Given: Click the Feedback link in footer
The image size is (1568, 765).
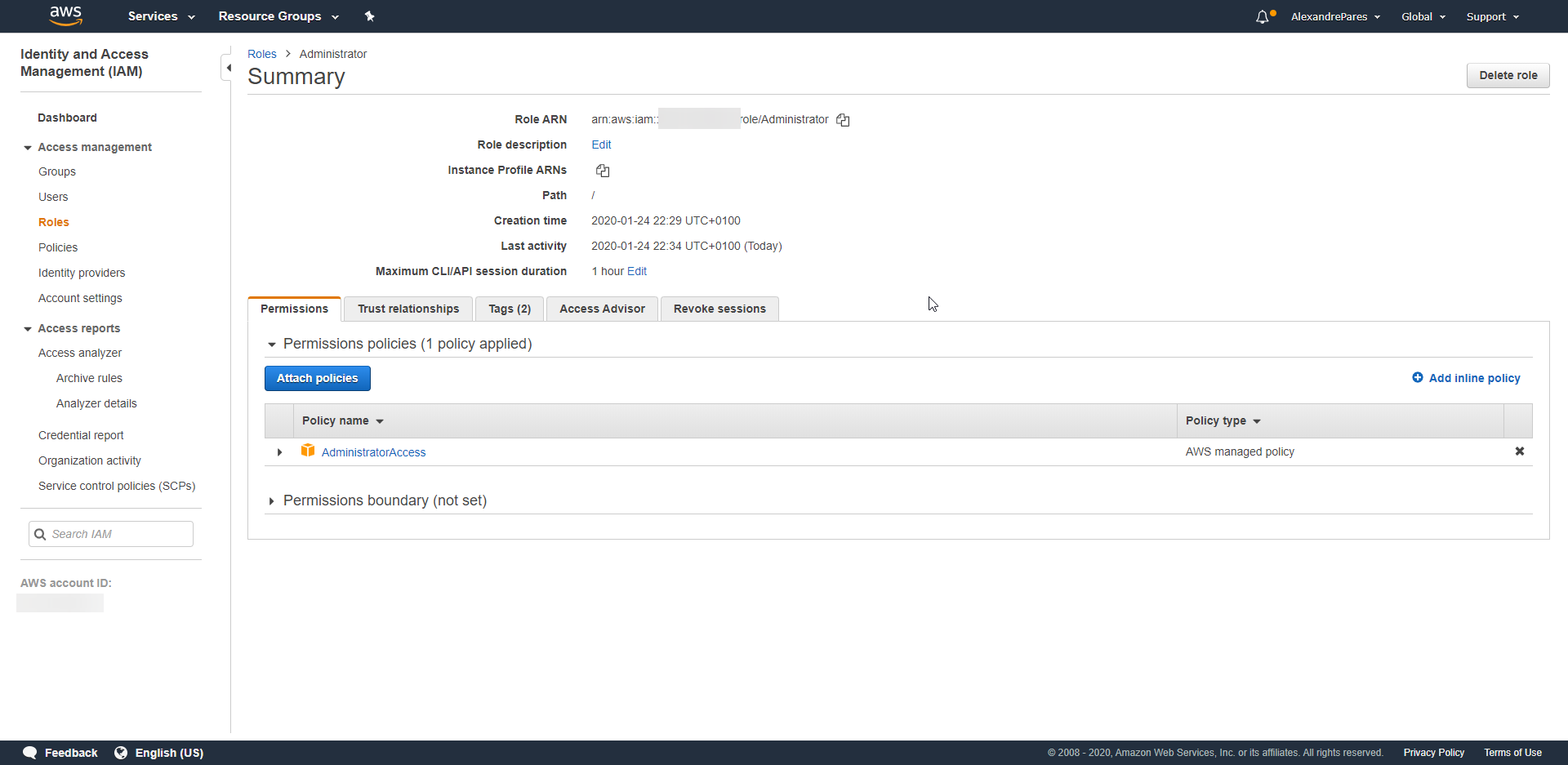Looking at the screenshot, I should pyautogui.click(x=71, y=753).
